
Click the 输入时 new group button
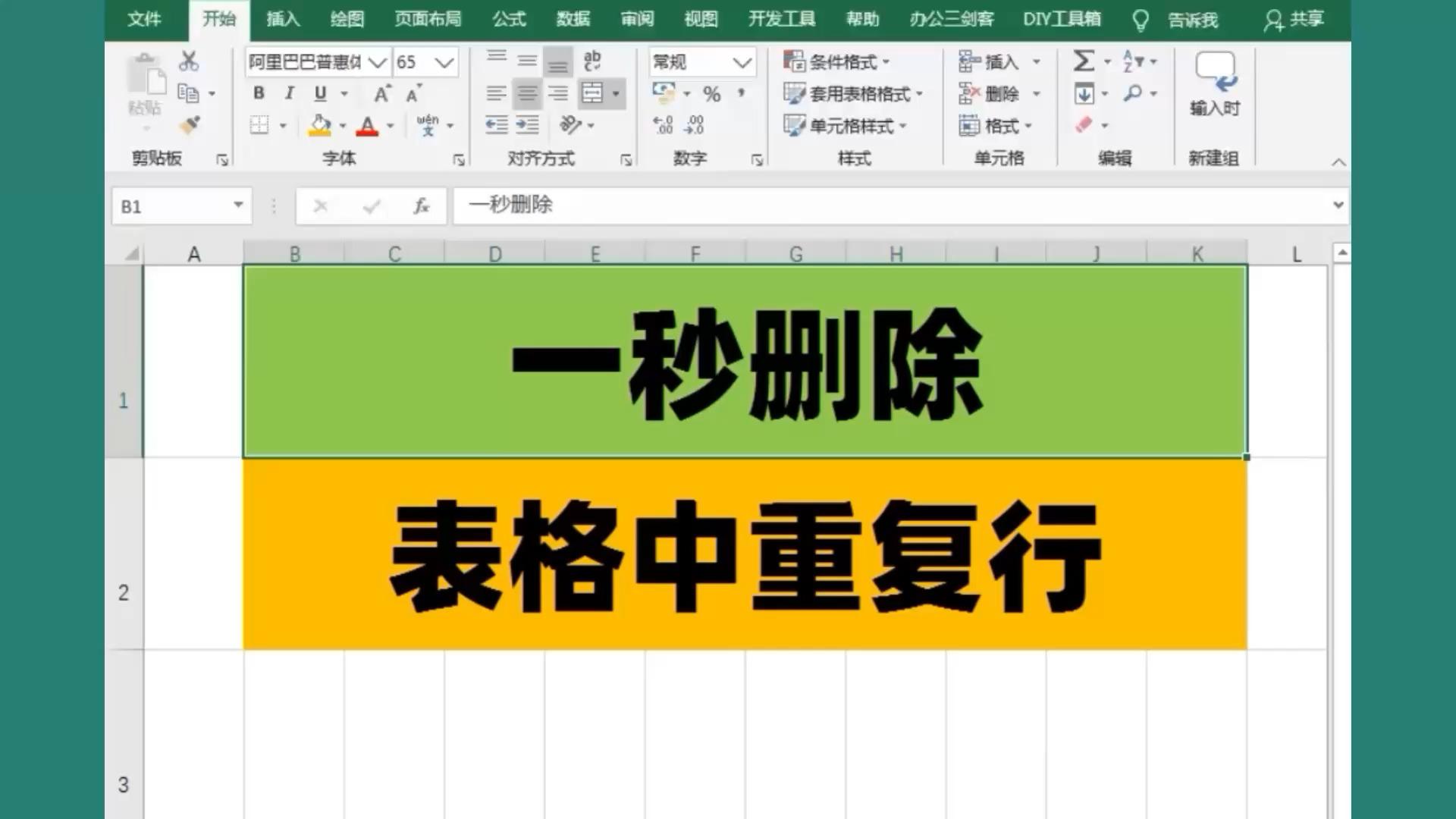[x=1215, y=84]
